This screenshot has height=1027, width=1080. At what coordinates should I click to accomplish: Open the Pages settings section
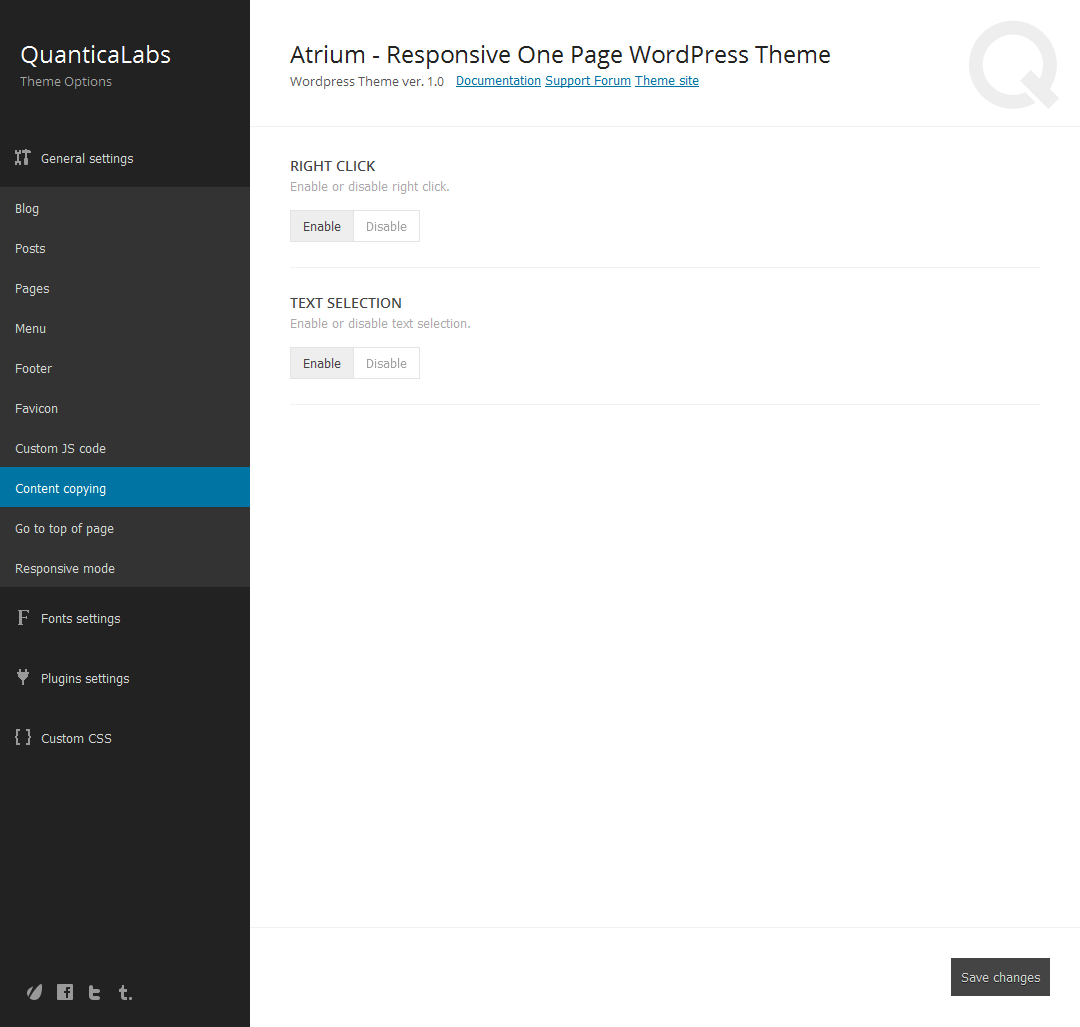(125, 288)
